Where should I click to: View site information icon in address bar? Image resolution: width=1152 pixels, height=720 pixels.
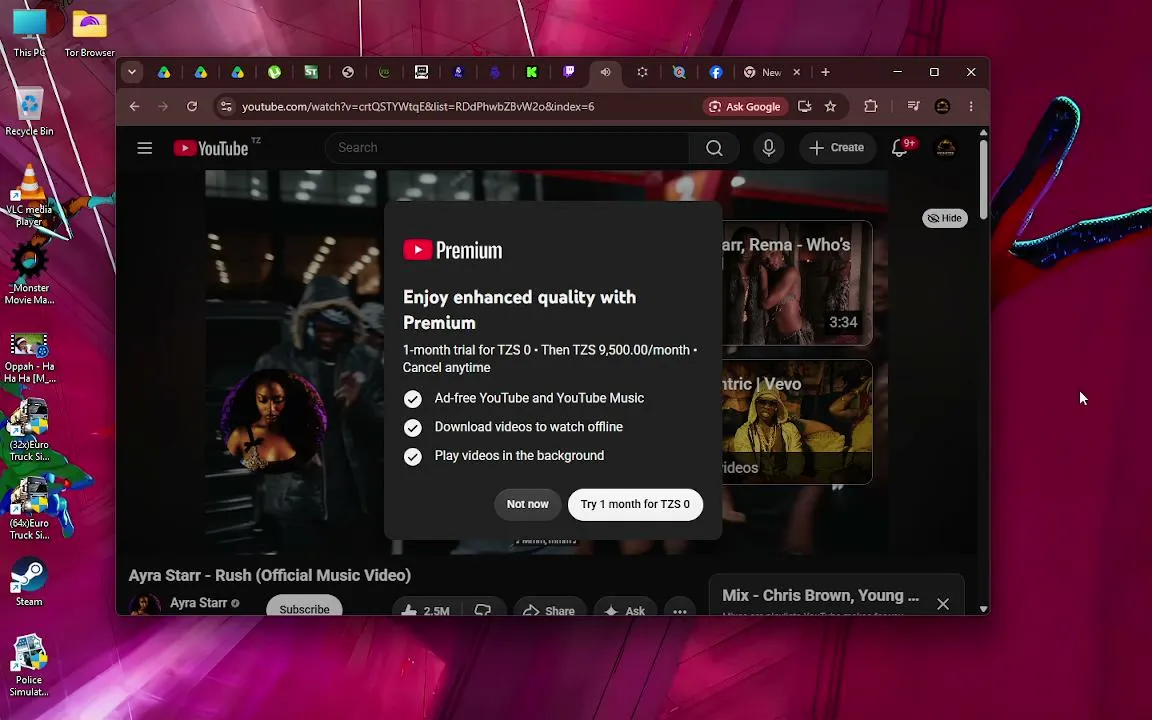click(226, 107)
